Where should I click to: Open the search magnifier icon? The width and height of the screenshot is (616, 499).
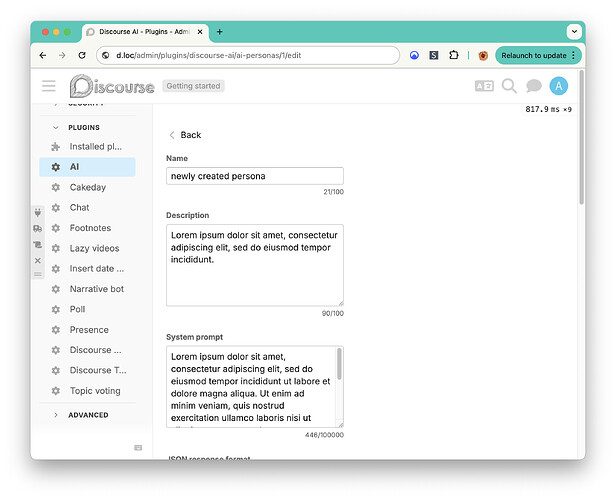click(509, 86)
